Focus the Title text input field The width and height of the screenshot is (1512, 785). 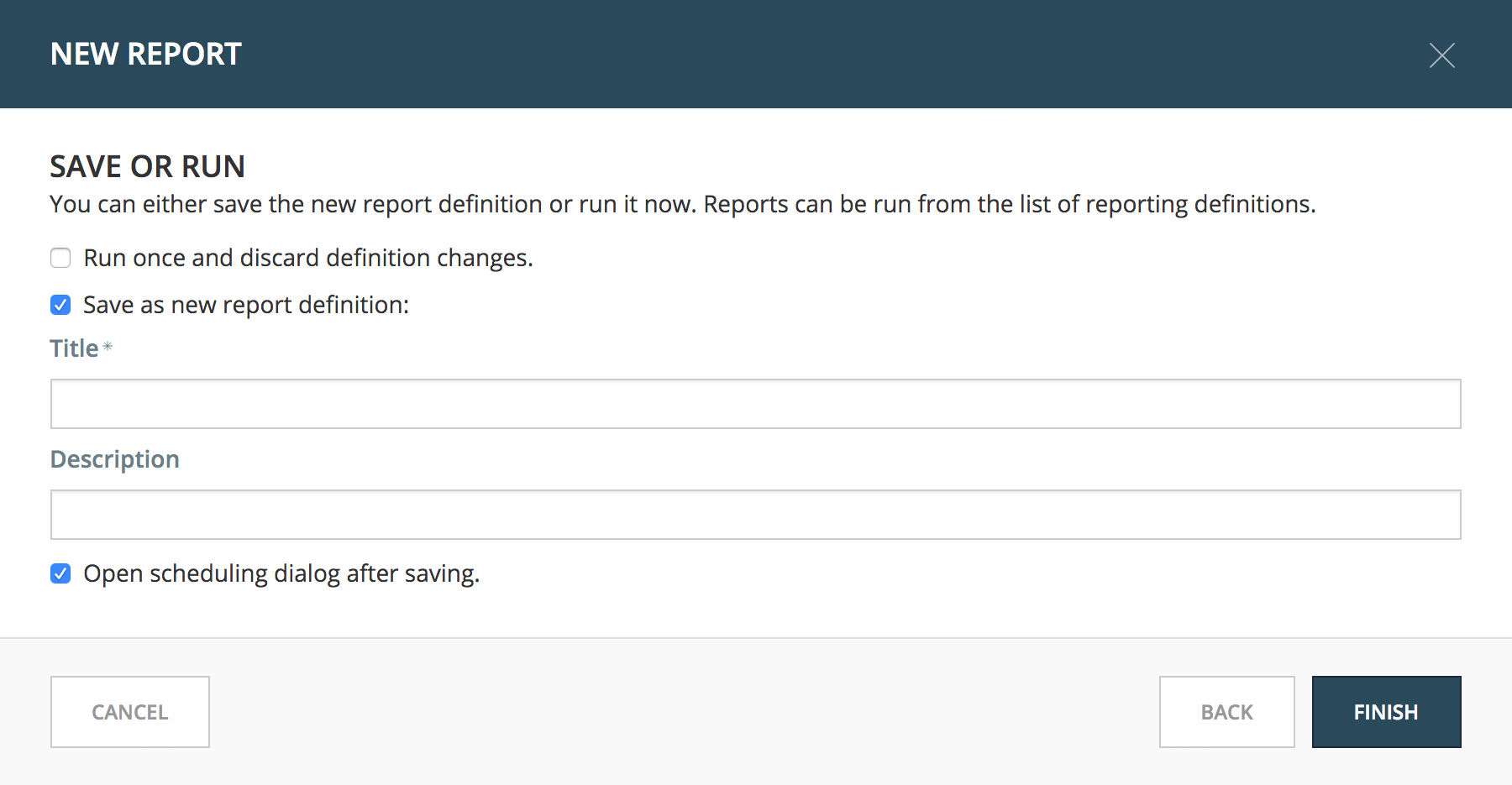pyautogui.click(x=756, y=404)
